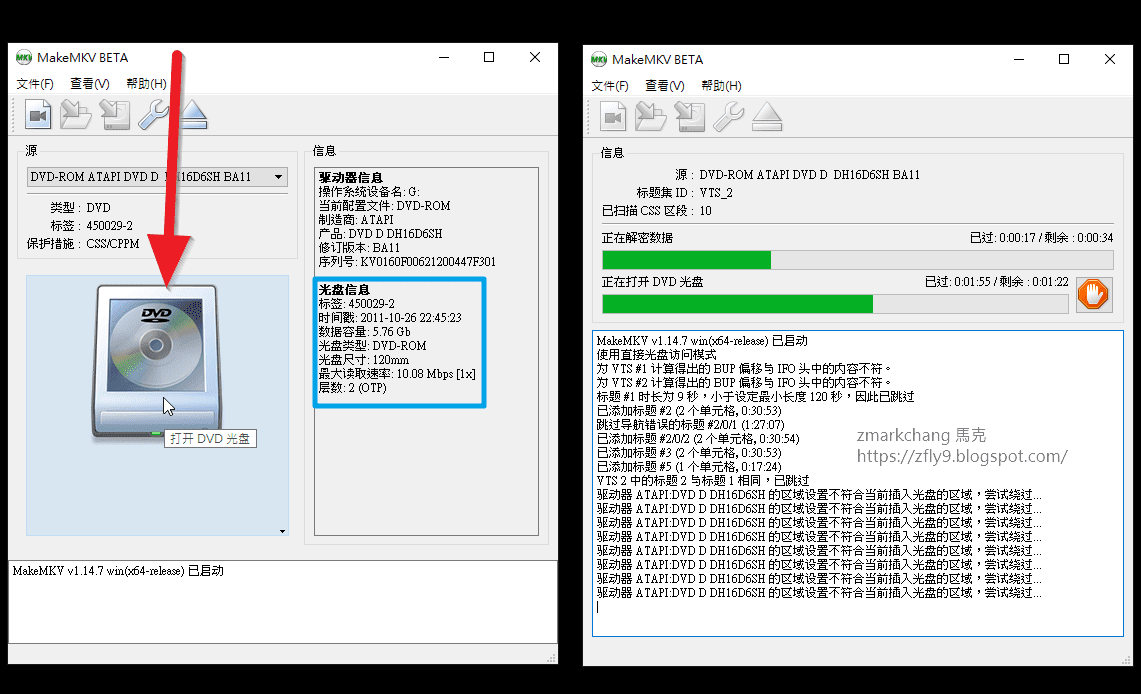Click the 驱动器信息 heading

coord(350,178)
